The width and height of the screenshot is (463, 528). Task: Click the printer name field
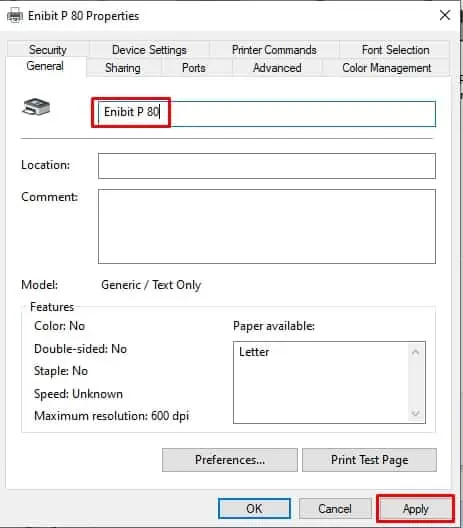(x=267, y=114)
